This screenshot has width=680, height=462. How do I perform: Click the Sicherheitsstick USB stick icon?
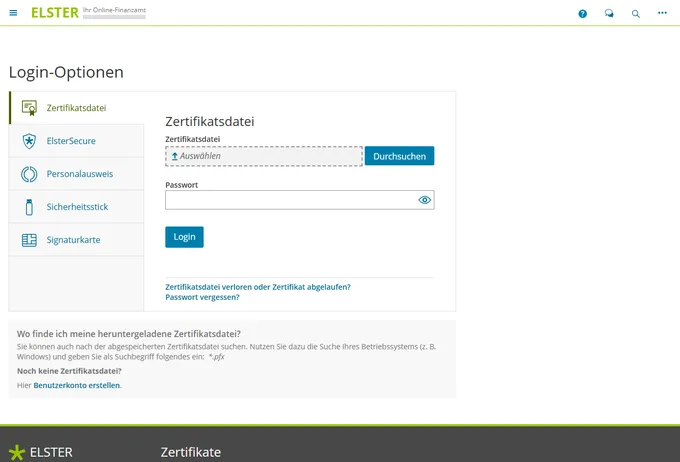pos(29,207)
